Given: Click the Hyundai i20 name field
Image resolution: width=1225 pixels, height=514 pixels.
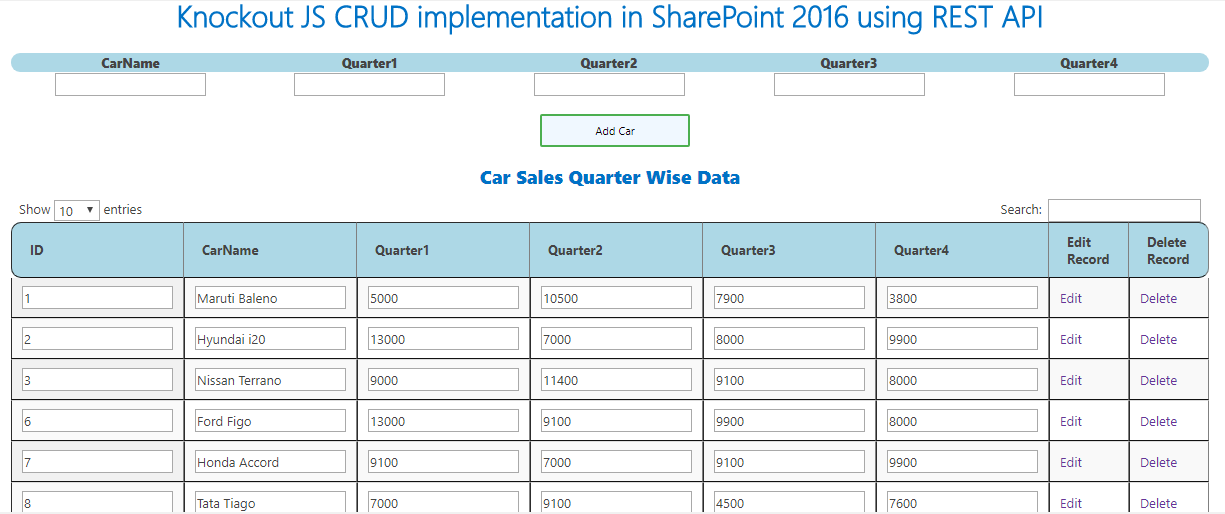Looking at the screenshot, I should 270,339.
